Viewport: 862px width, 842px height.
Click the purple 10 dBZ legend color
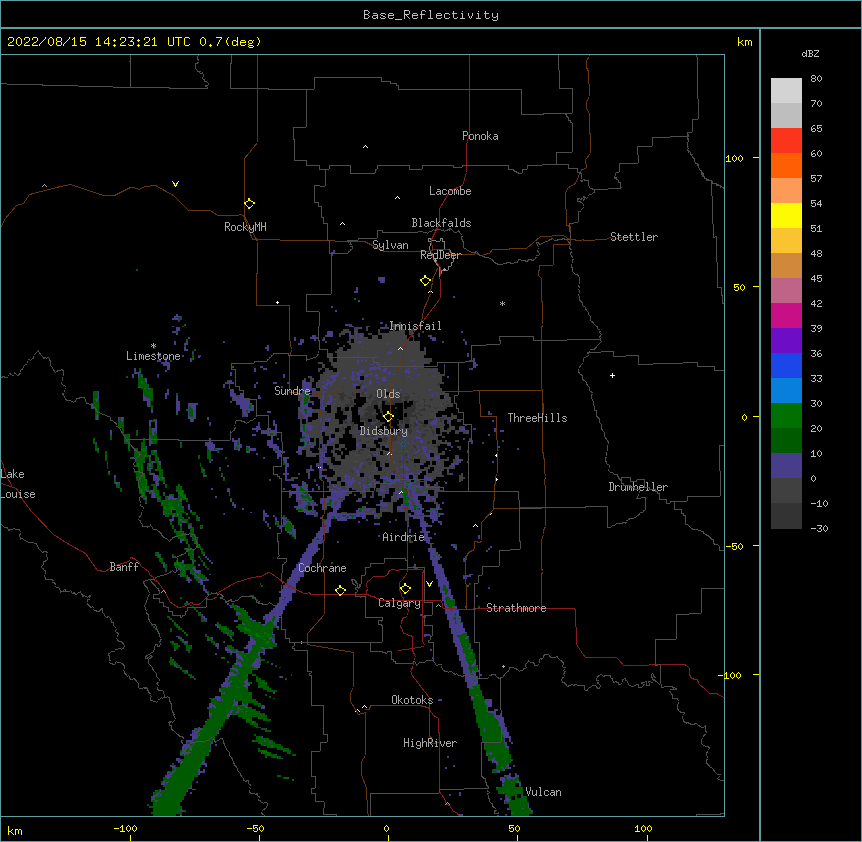pos(786,466)
